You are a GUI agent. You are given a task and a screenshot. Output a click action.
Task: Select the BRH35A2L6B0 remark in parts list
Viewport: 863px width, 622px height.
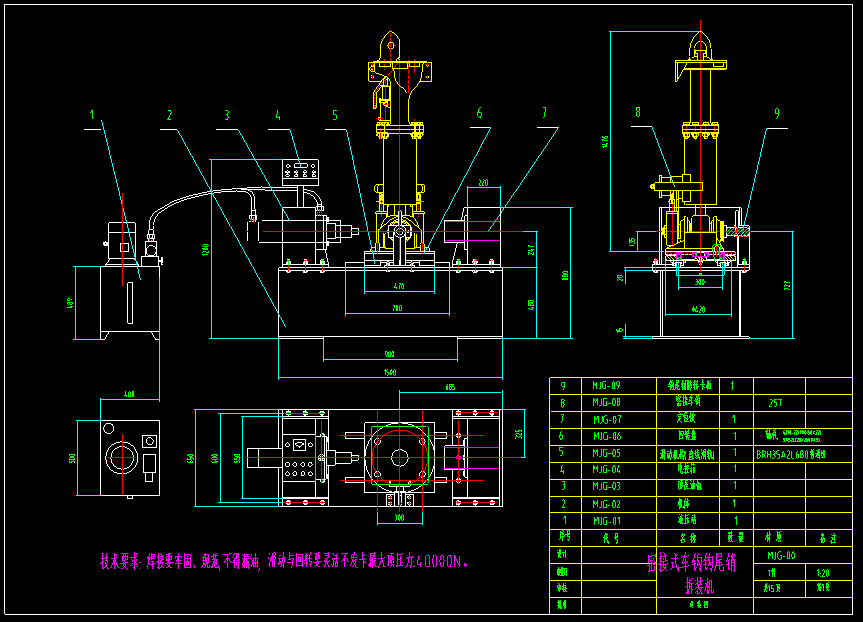click(791, 452)
